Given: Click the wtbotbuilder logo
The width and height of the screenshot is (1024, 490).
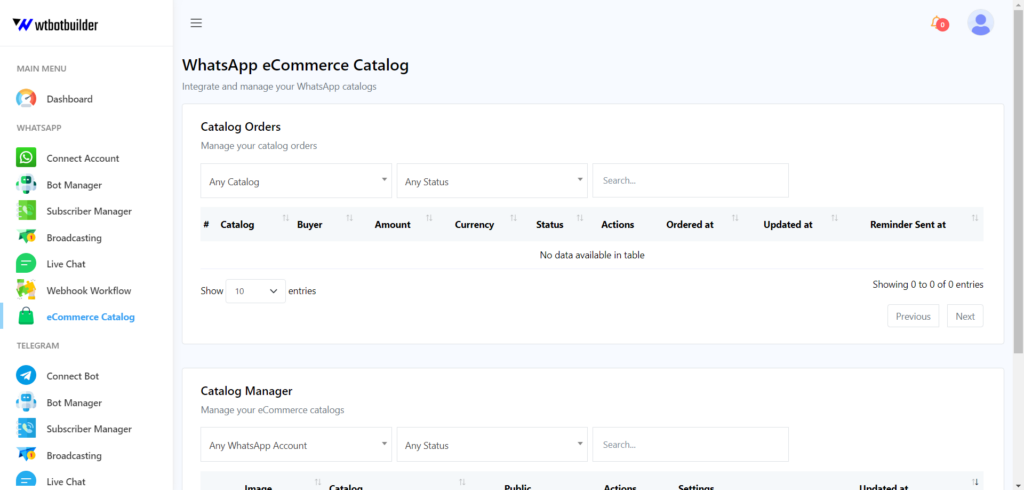Looking at the screenshot, I should (x=56, y=25).
